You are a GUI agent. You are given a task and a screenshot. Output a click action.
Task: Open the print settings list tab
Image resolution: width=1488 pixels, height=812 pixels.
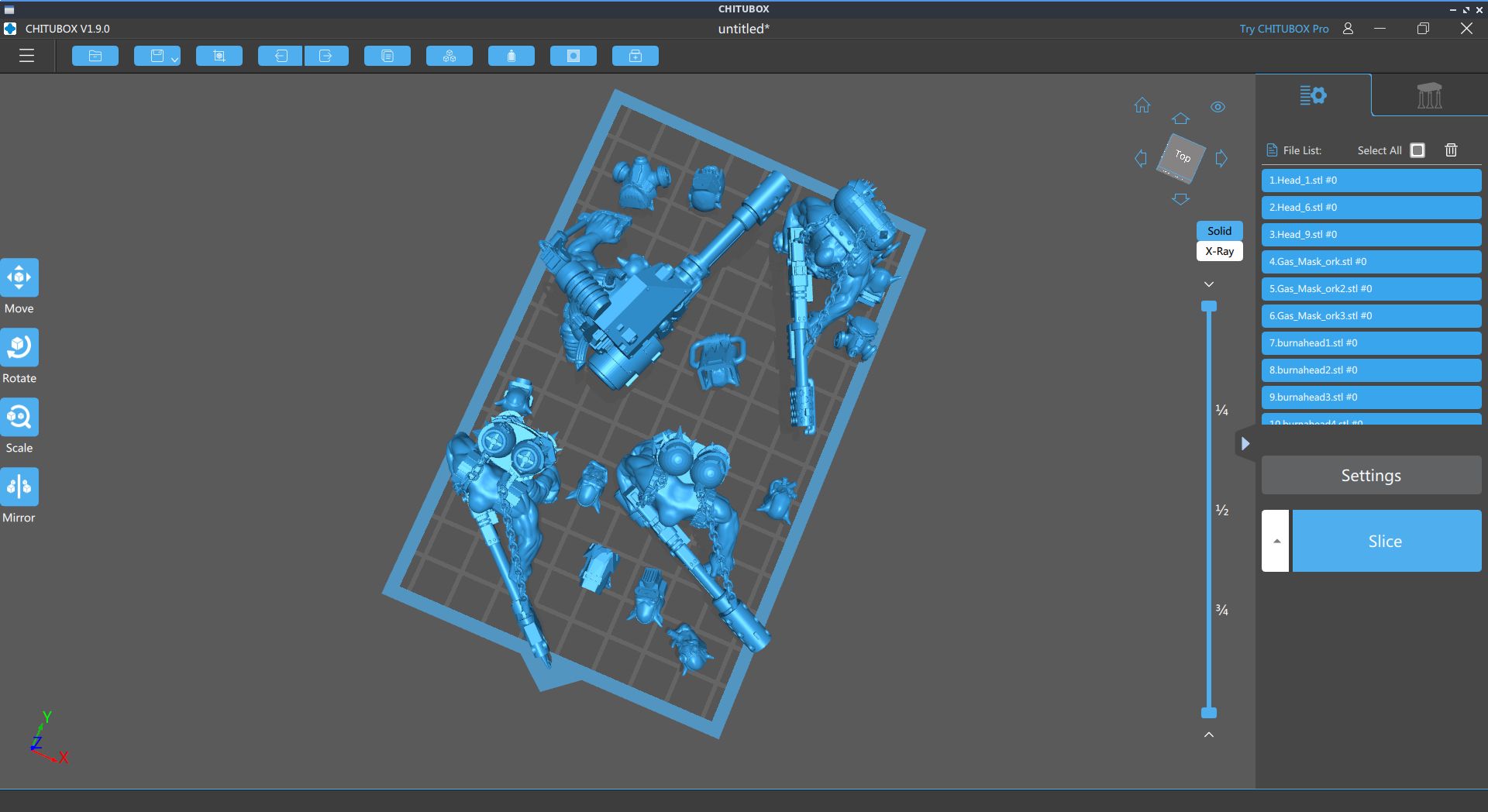[1314, 95]
